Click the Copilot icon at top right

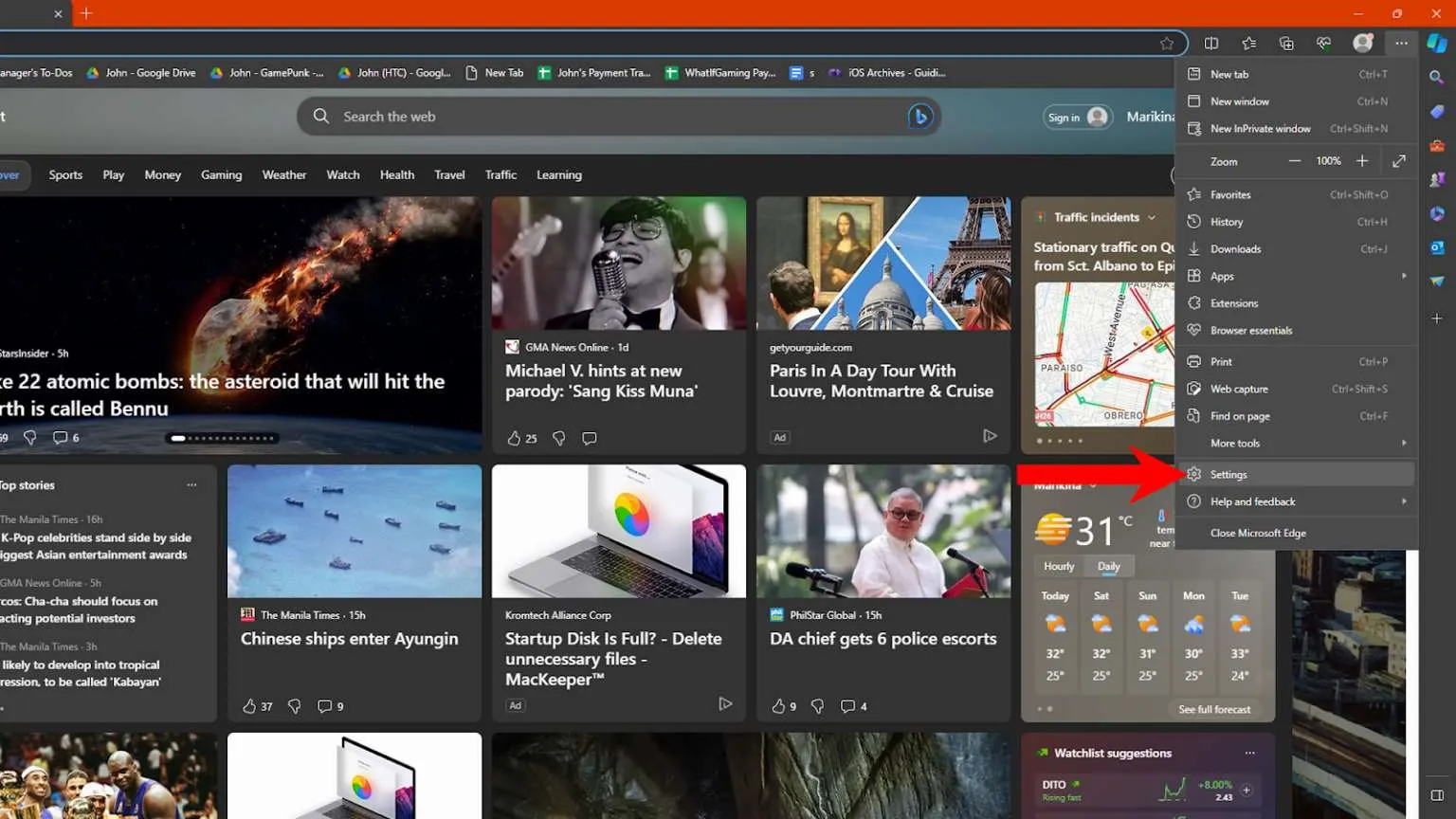tap(1437, 44)
